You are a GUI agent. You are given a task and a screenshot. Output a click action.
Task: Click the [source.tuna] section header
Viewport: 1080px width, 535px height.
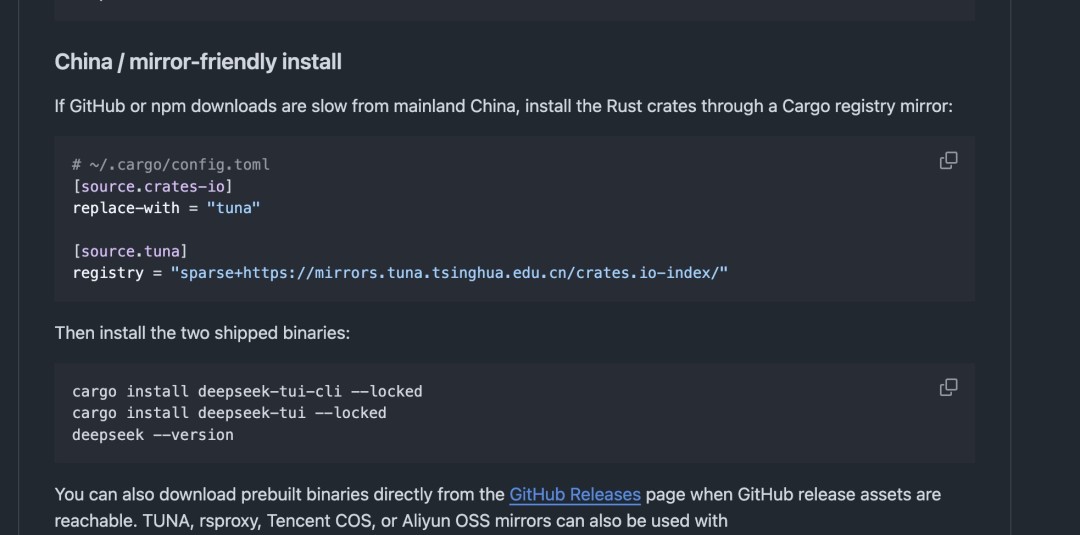pos(130,251)
